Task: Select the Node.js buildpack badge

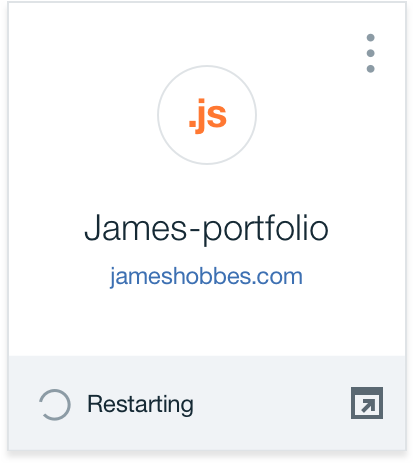Action: point(207,115)
